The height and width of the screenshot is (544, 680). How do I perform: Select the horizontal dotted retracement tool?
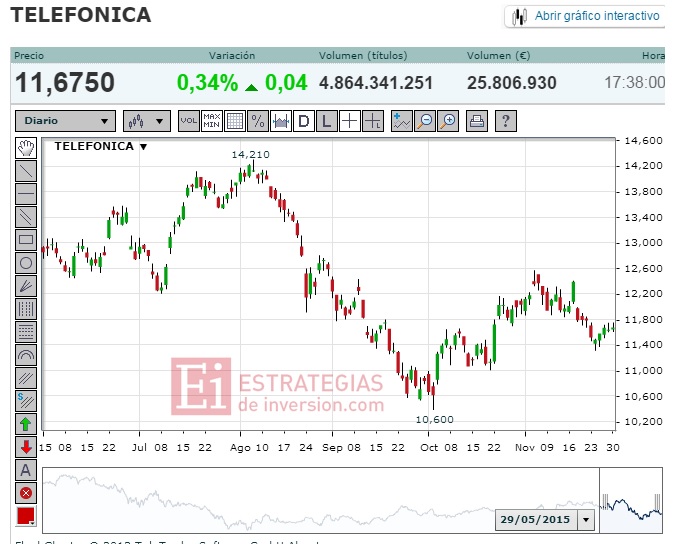coord(26,332)
